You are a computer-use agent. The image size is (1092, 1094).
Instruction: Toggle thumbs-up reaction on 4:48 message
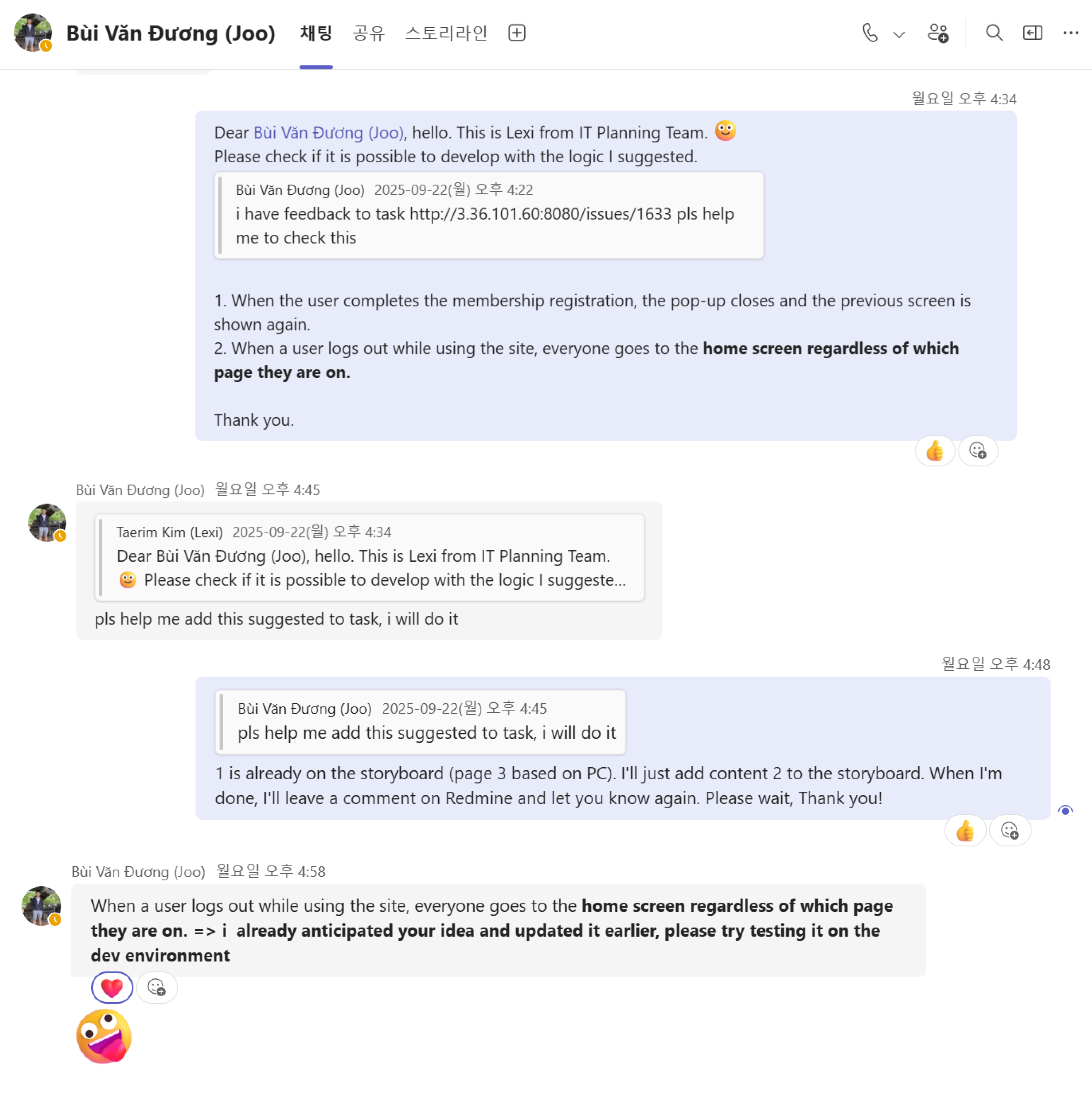click(x=964, y=831)
